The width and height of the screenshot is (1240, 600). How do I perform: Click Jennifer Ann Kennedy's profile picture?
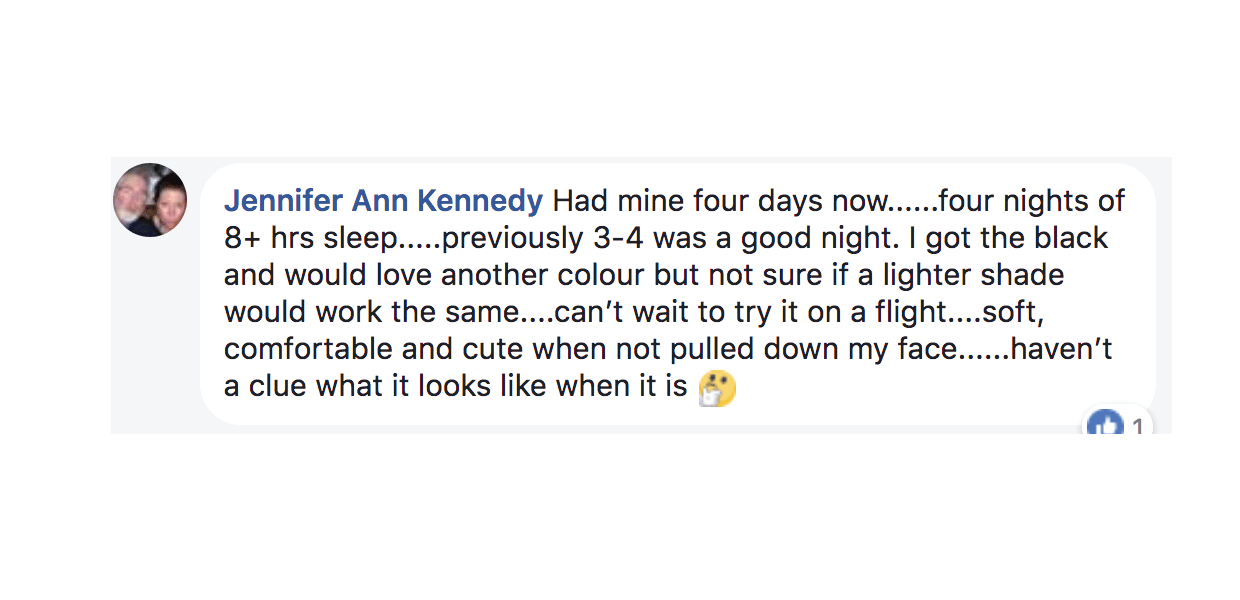pyautogui.click(x=150, y=200)
